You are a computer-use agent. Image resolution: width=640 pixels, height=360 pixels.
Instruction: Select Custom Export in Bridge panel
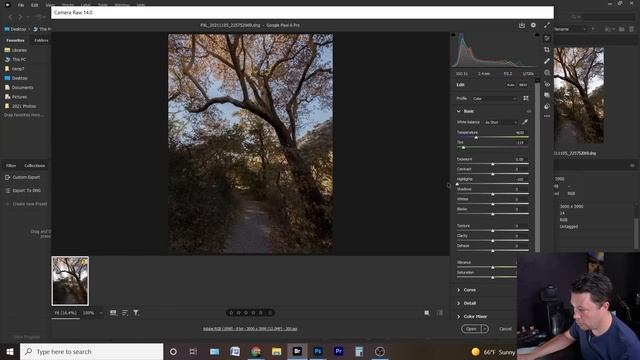click(x=22, y=177)
